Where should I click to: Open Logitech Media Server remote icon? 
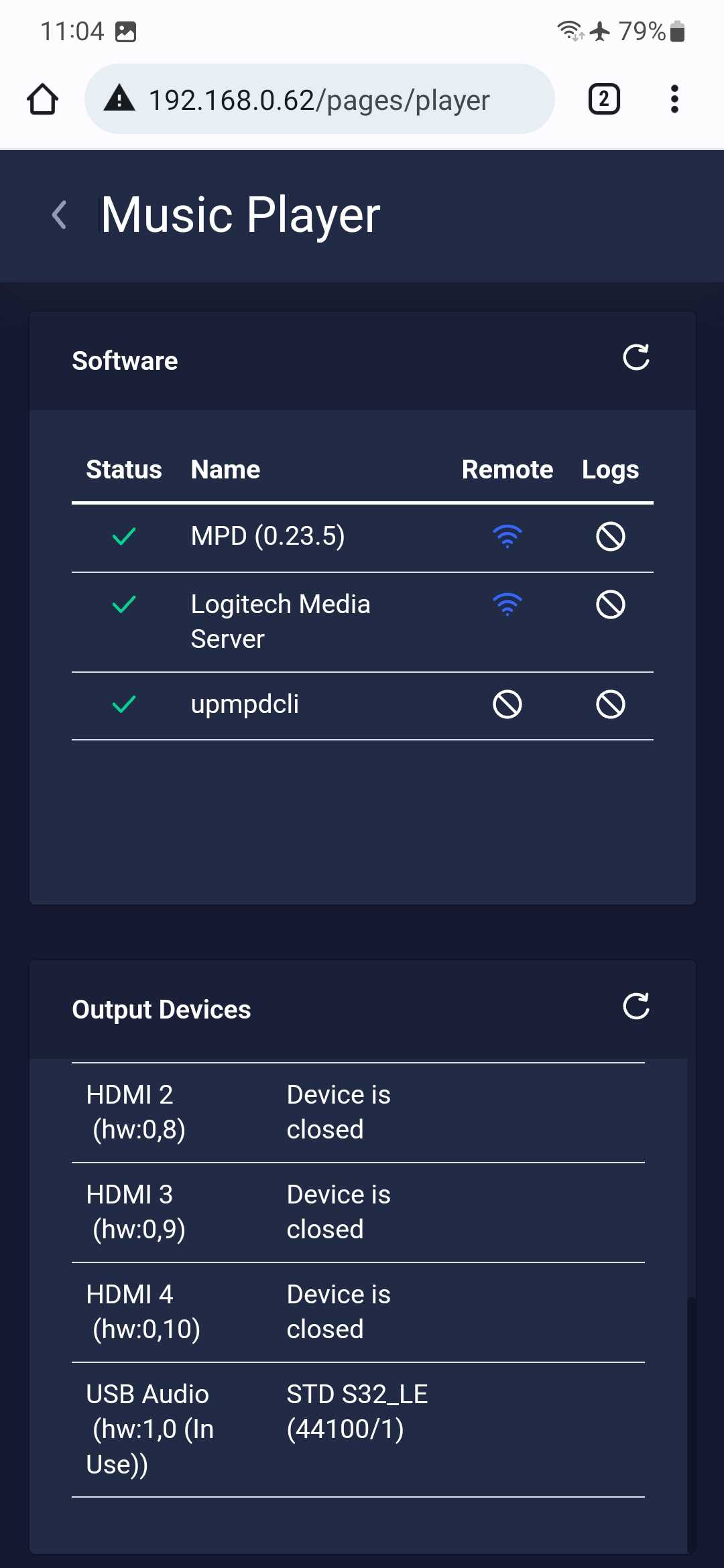click(x=507, y=605)
